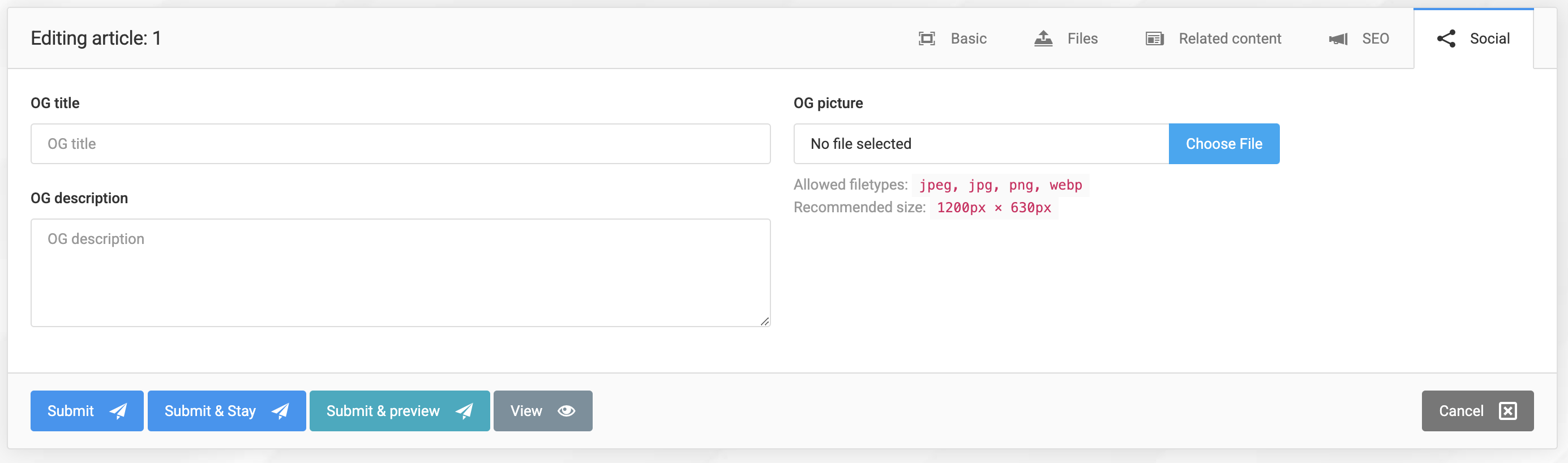
Task: Save with Submit & Stay
Action: [210, 411]
